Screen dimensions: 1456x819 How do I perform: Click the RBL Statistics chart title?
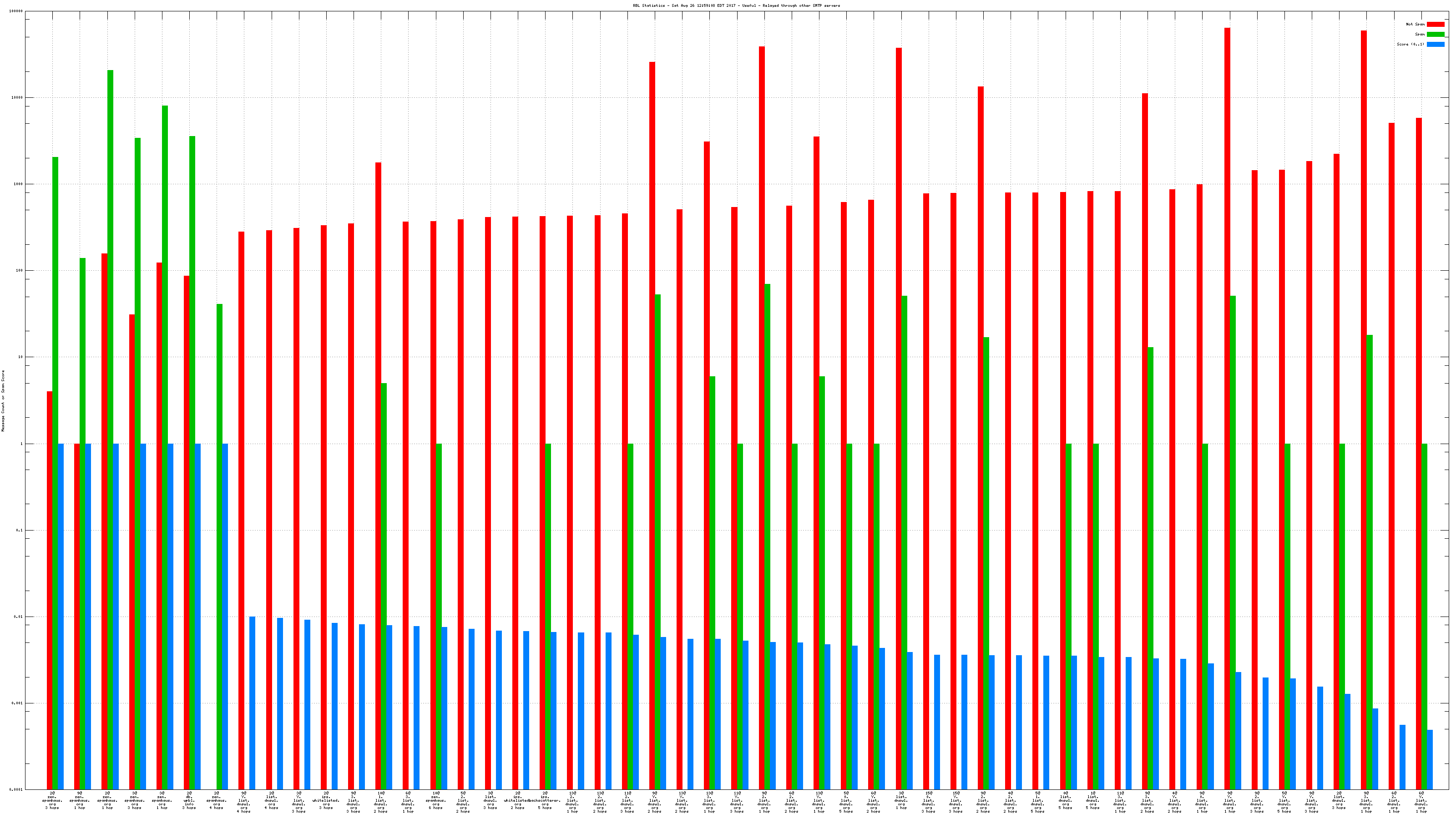tap(736, 5)
